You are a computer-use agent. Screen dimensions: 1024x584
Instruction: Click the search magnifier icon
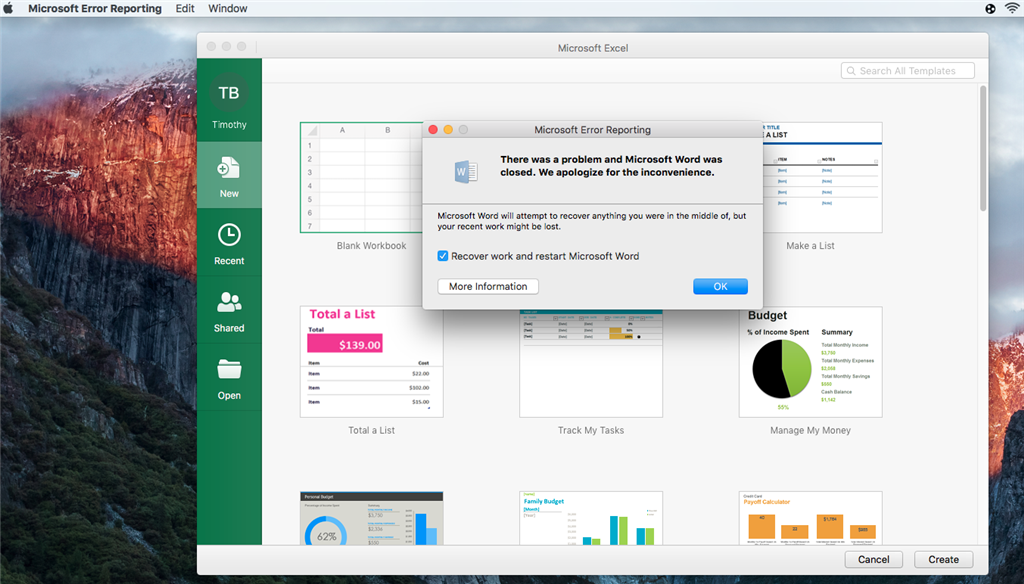pos(851,71)
